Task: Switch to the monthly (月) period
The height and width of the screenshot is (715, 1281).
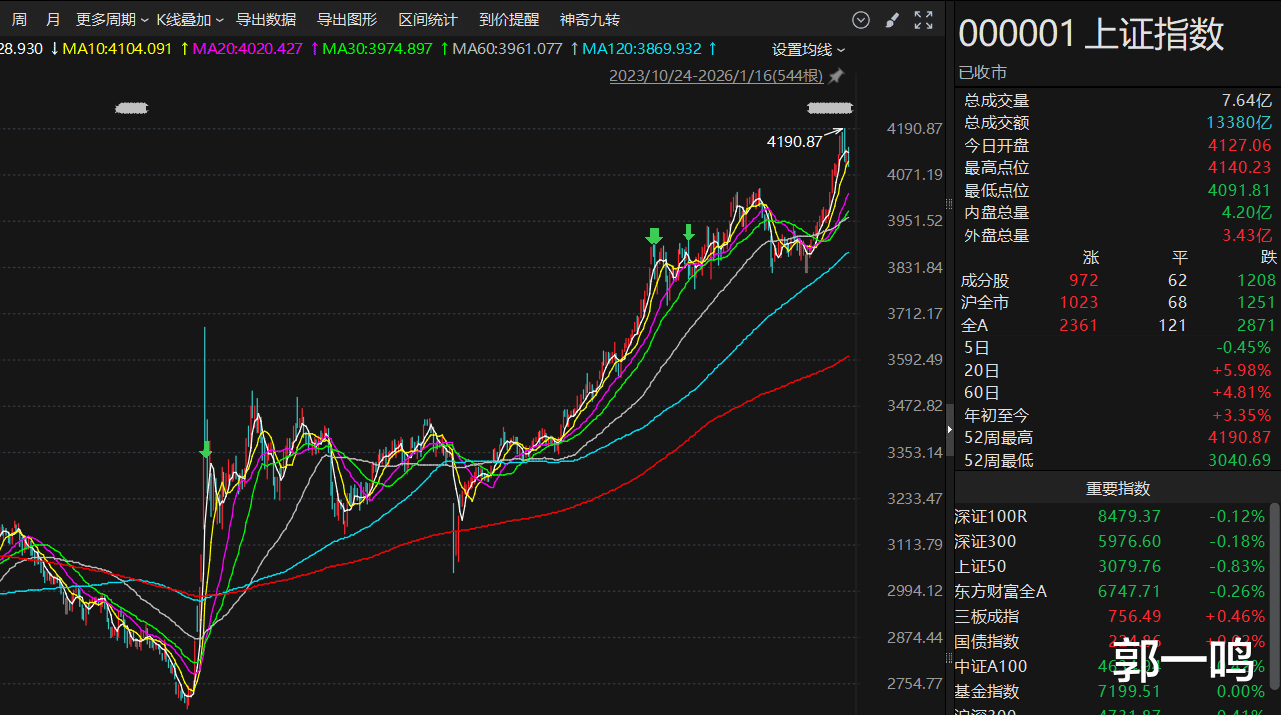Action: pos(53,20)
